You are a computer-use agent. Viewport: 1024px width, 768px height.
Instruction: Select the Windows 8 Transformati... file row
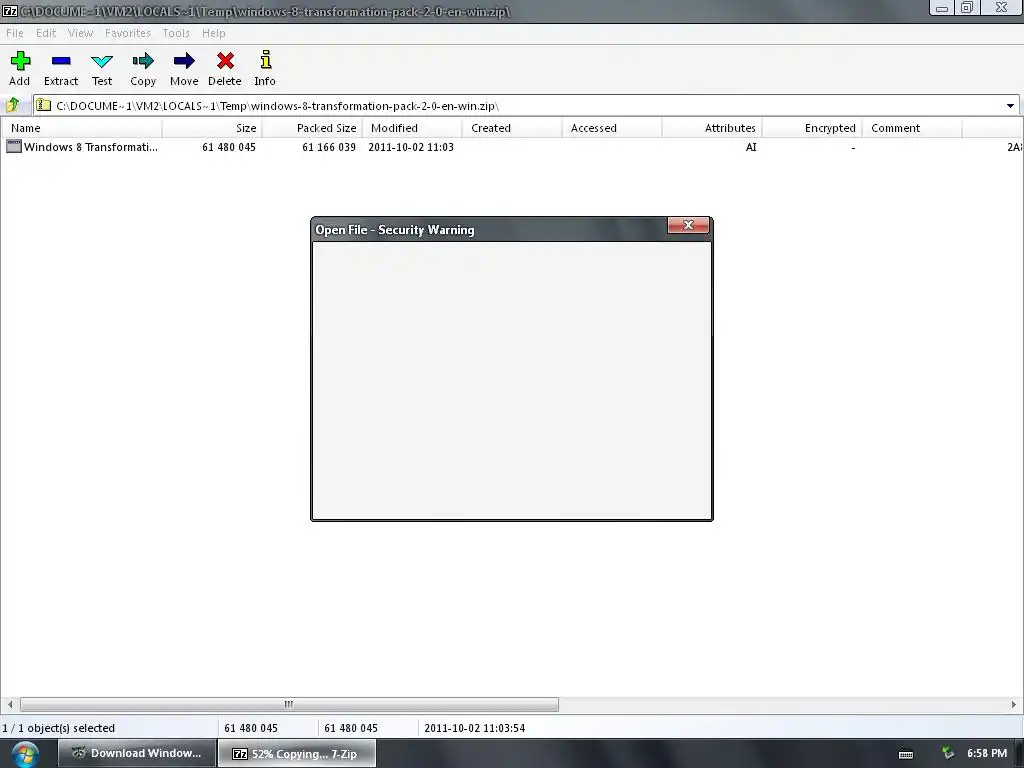coord(512,147)
